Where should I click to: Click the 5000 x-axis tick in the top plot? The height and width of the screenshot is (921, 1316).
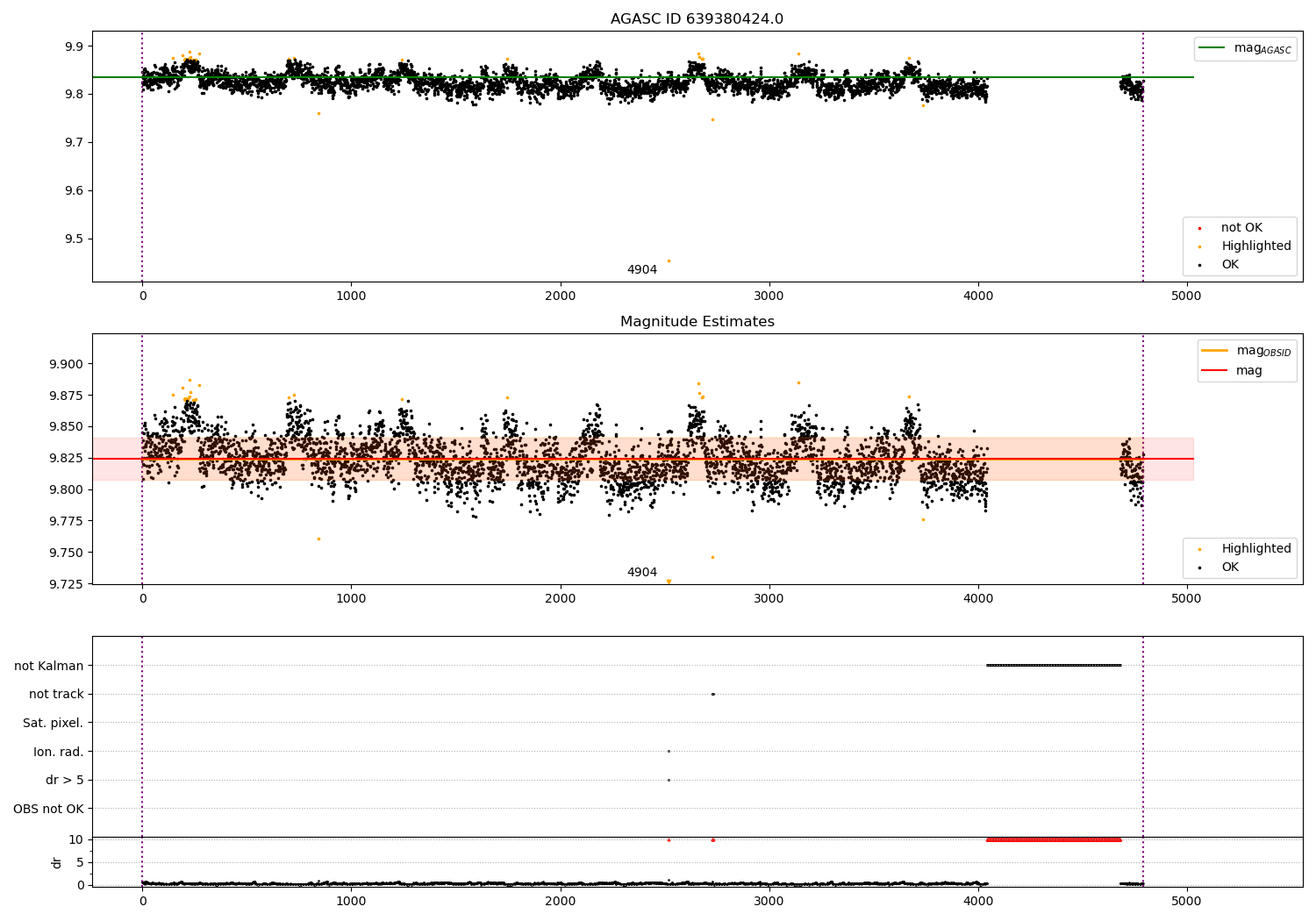(x=1187, y=297)
